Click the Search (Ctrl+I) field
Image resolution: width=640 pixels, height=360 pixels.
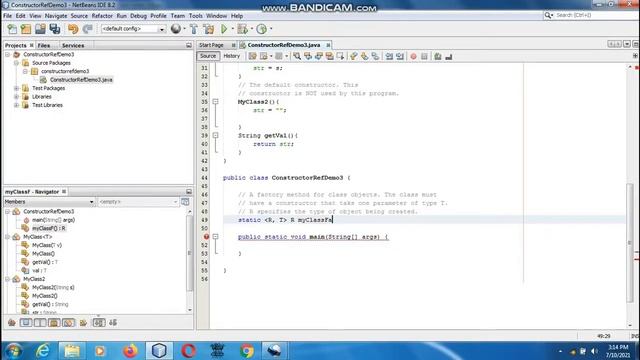[x=595, y=15]
